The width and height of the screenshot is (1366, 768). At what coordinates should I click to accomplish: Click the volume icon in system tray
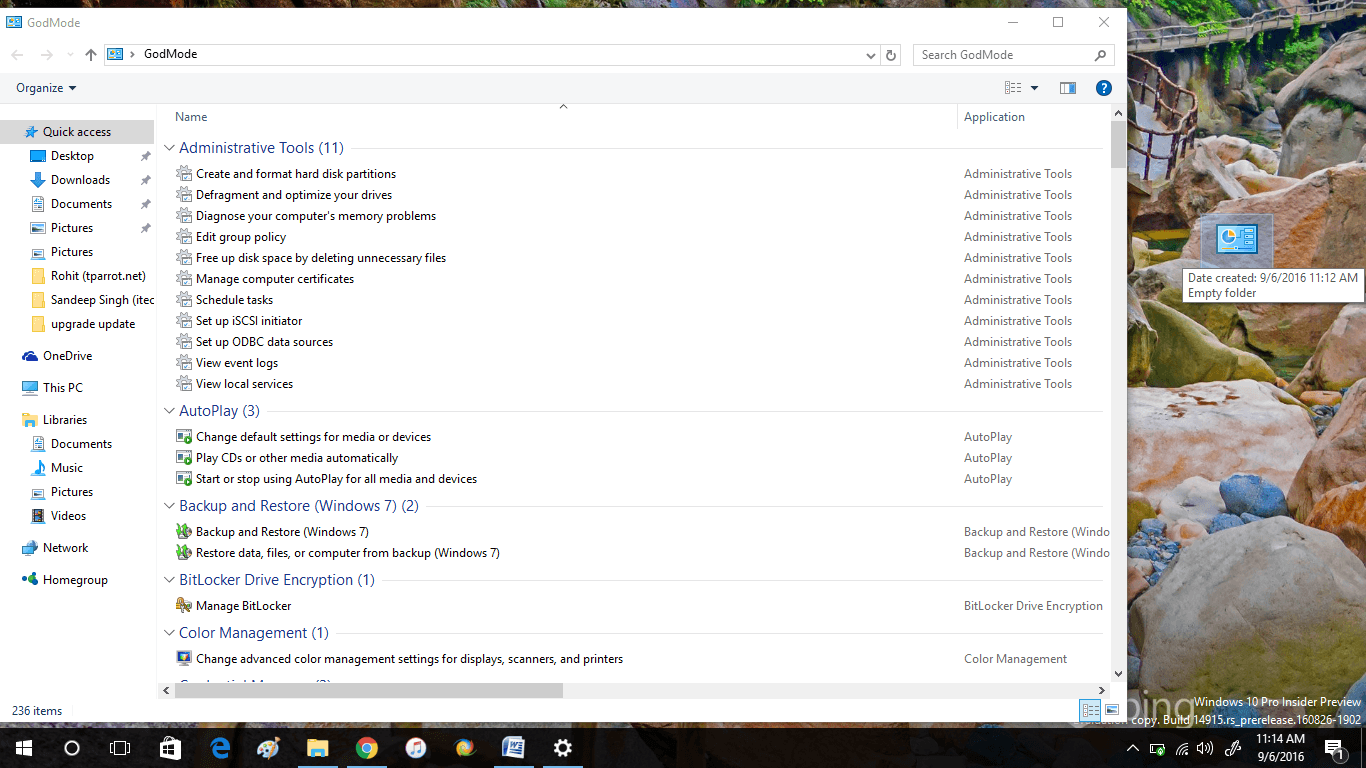1204,748
